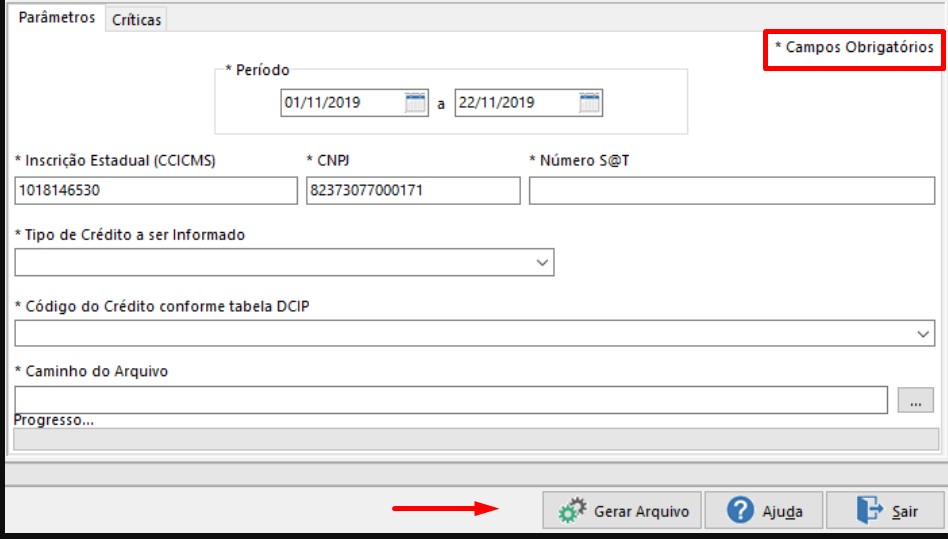Click the Progresso... label
Viewport: 948px width, 539px height.
54,420
